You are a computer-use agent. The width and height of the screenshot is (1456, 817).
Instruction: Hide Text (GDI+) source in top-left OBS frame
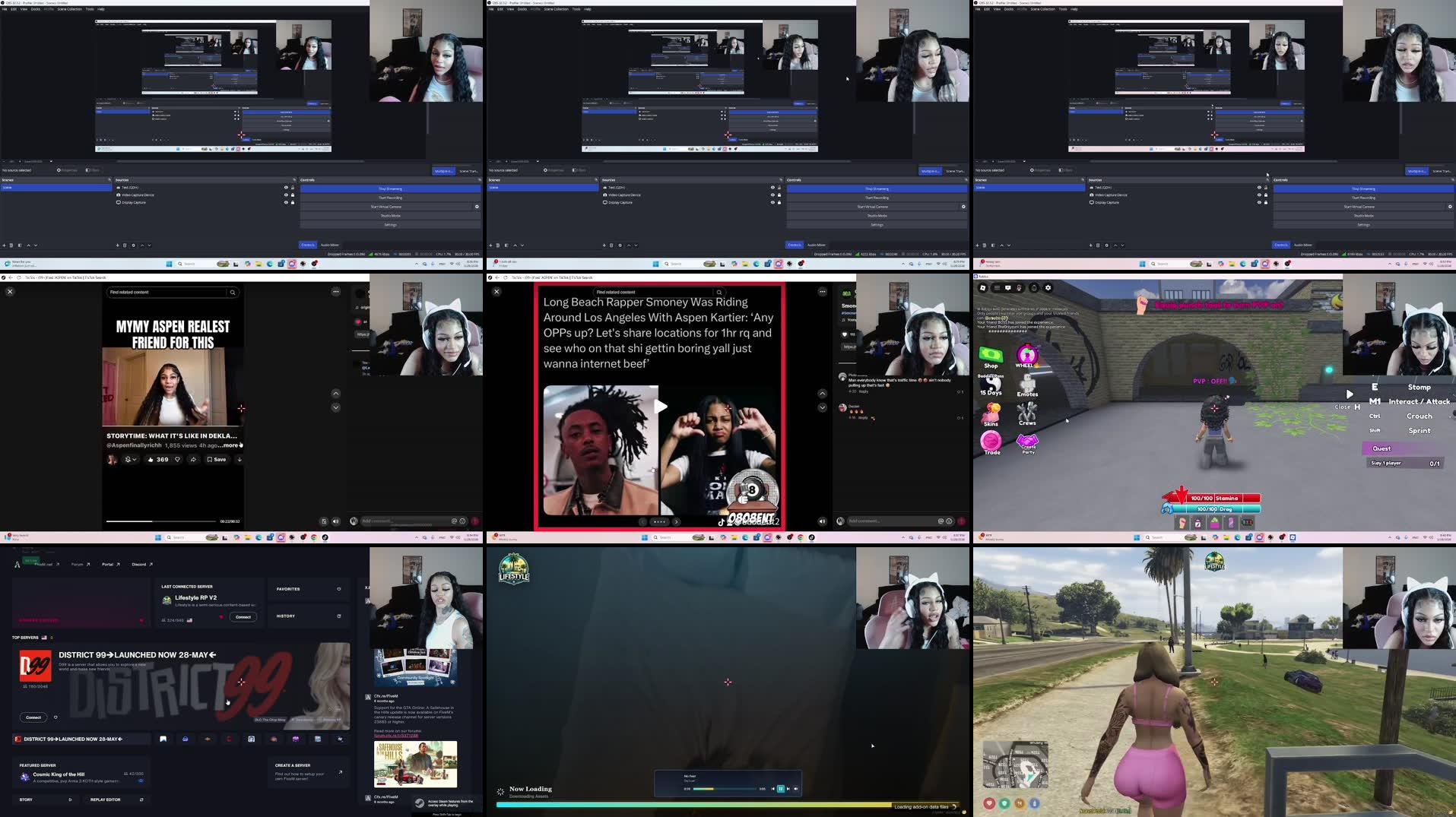[286, 188]
